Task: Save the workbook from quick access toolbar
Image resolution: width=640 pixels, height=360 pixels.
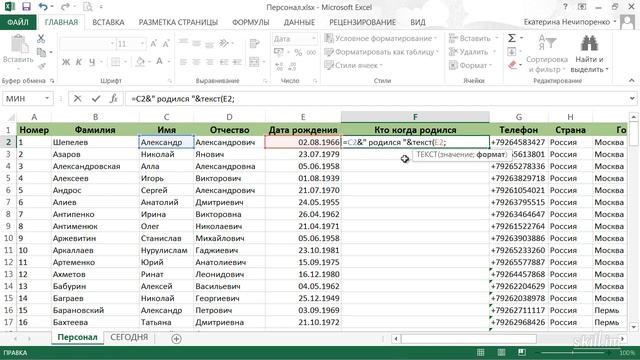Action: (x=26, y=7)
